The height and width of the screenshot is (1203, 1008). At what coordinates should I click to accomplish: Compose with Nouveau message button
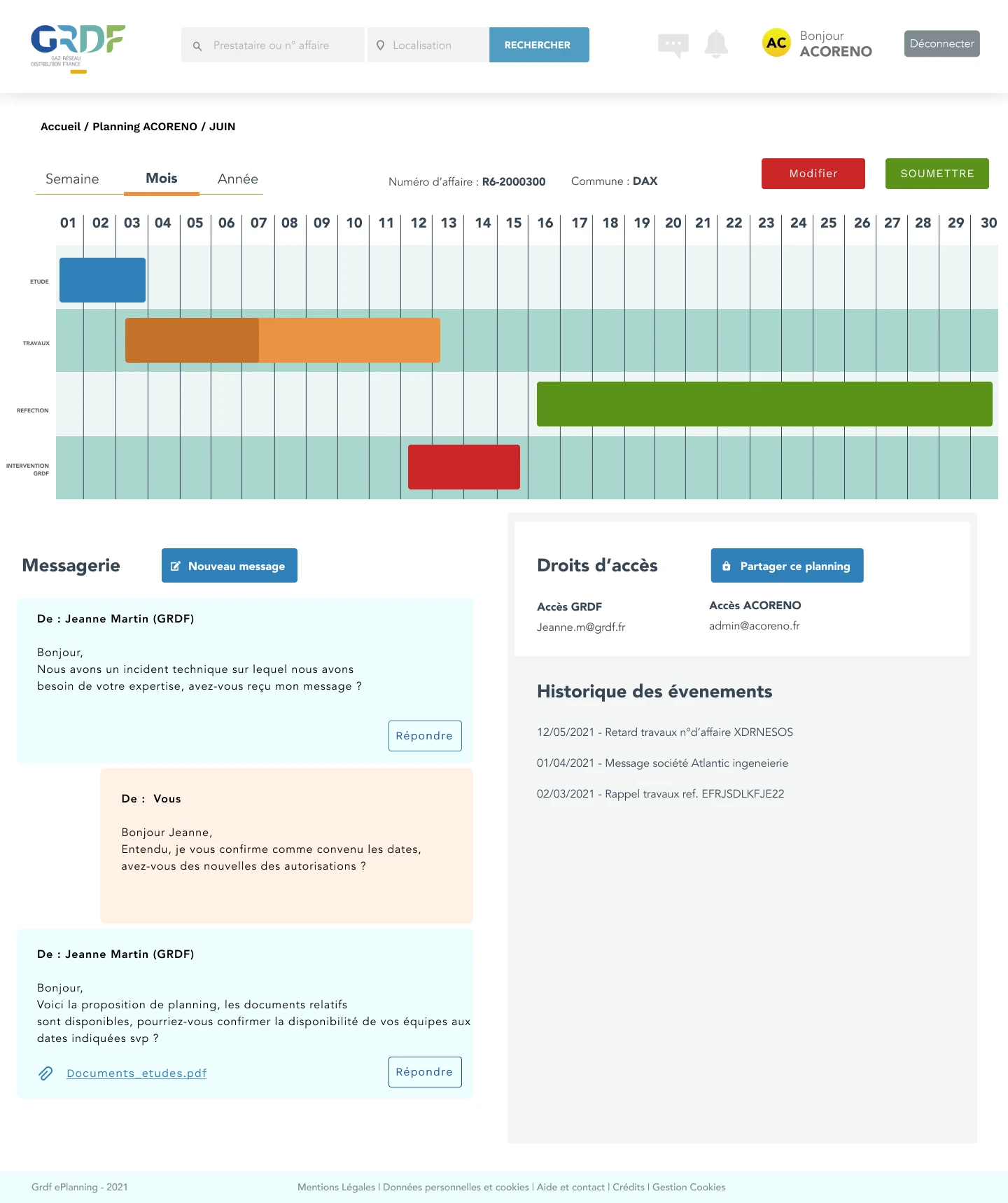tap(230, 566)
